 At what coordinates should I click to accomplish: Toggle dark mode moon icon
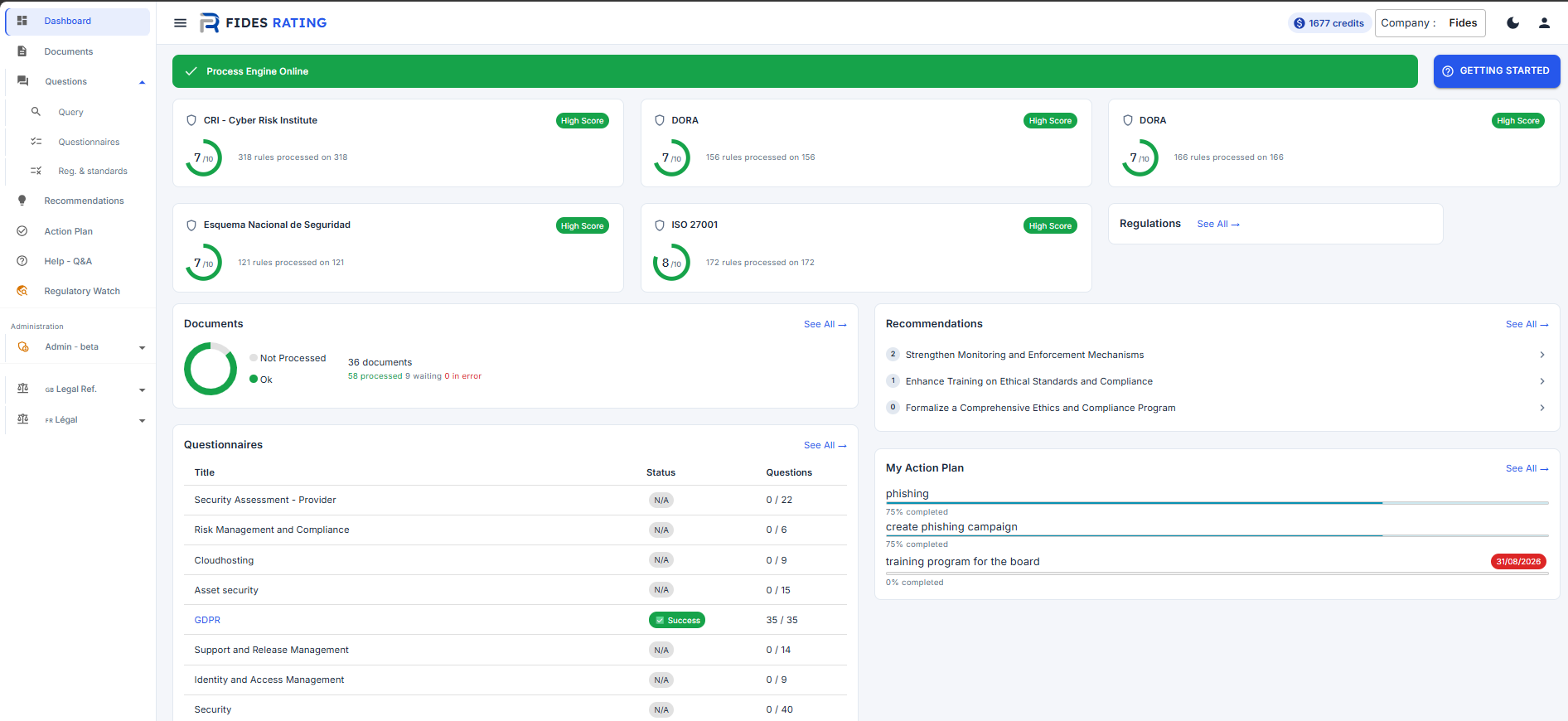1512,23
